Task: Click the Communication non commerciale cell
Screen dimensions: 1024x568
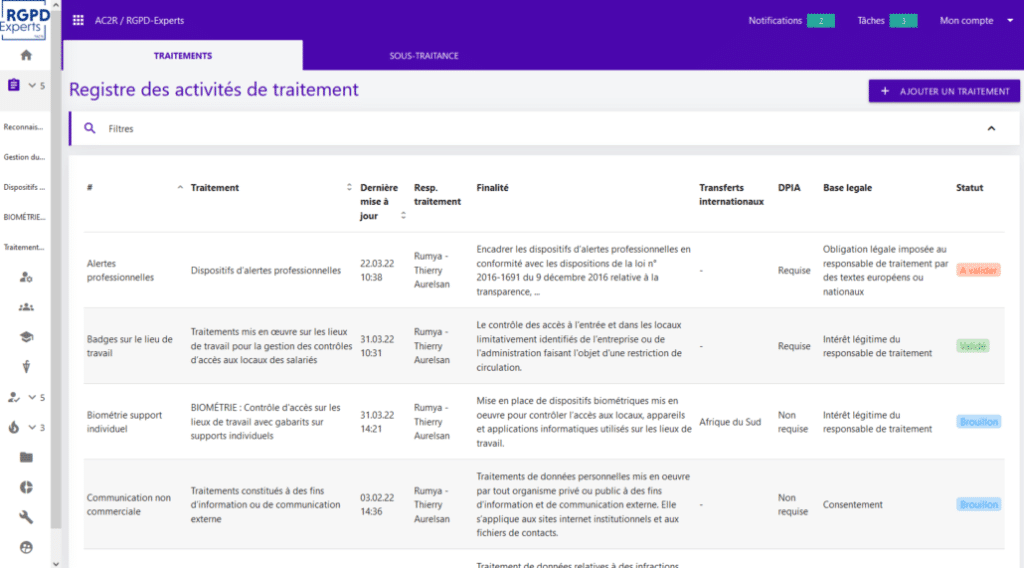Action: 129,504
